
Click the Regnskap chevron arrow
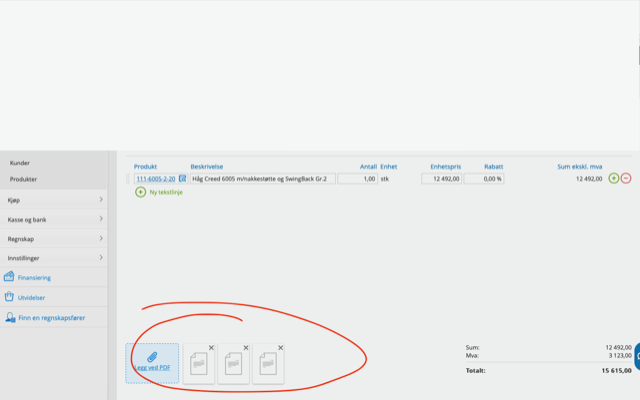point(101,238)
